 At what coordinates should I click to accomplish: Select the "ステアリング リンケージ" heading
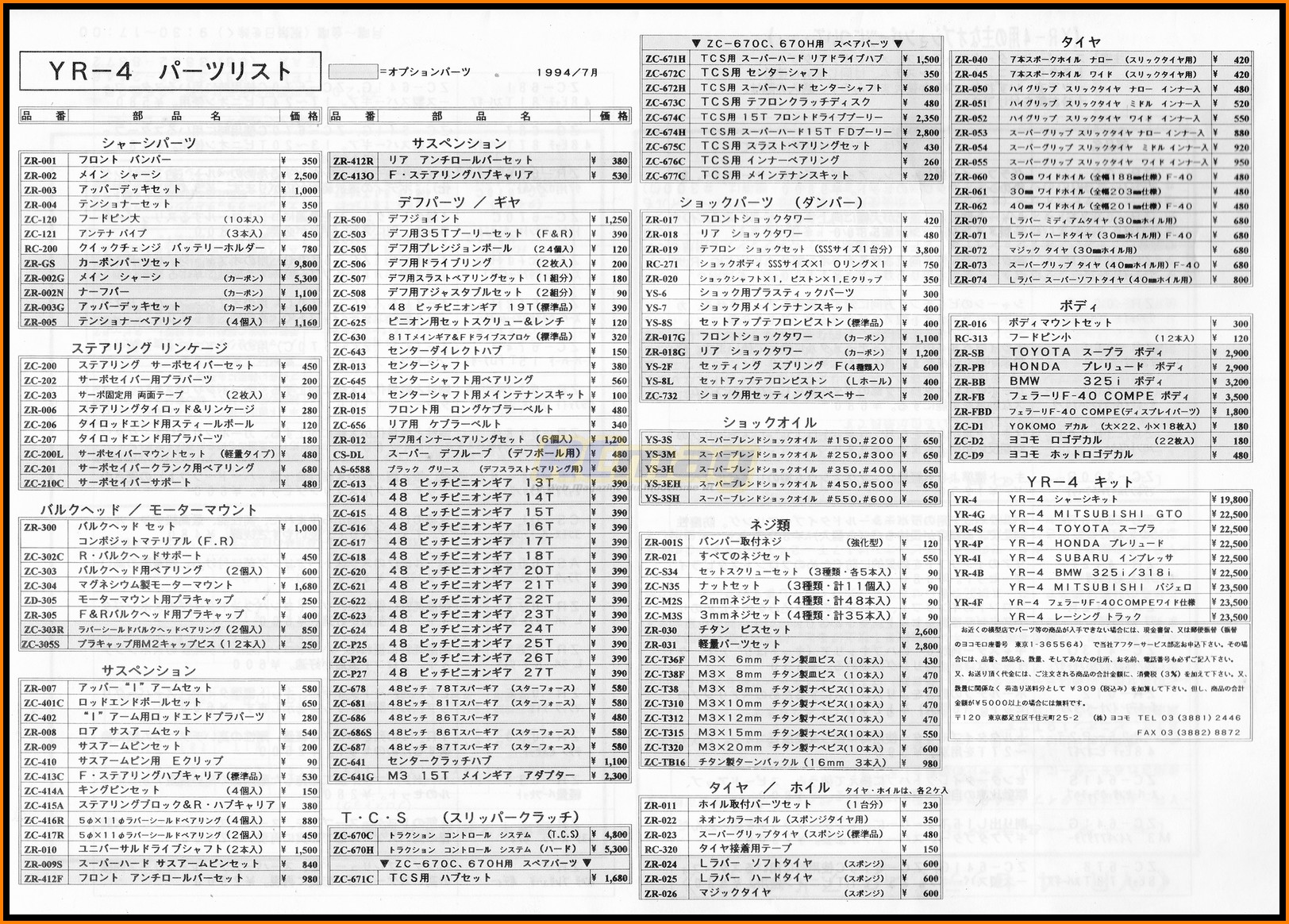(x=149, y=348)
